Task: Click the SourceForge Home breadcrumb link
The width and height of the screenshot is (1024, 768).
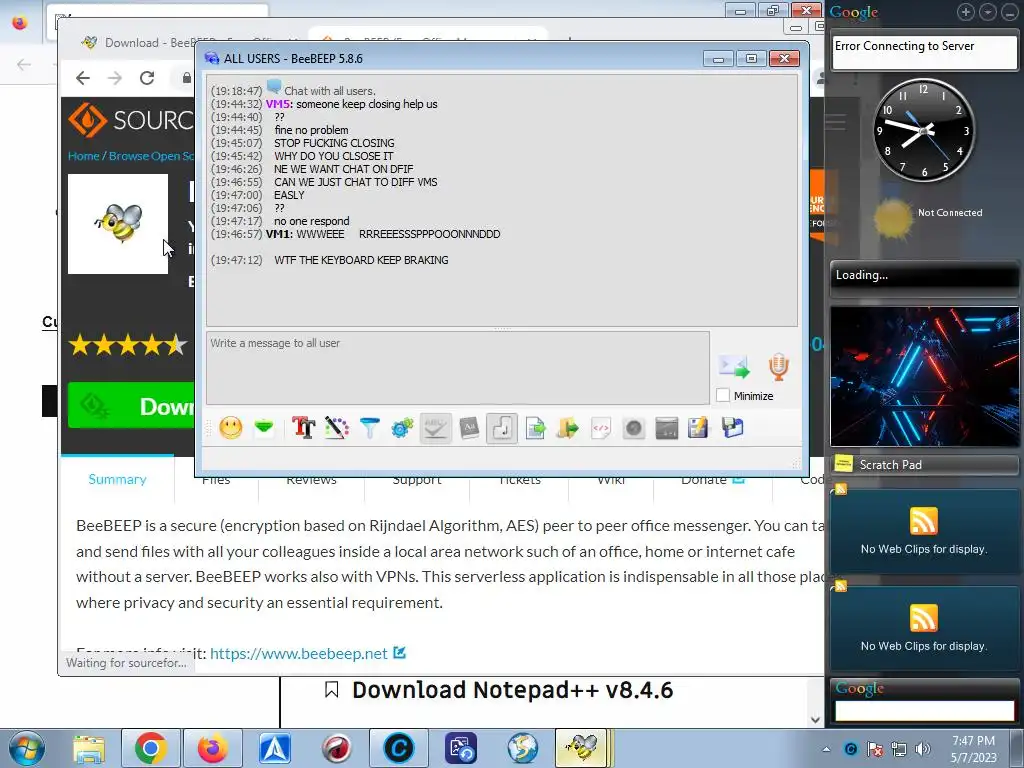Action: coord(84,156)
